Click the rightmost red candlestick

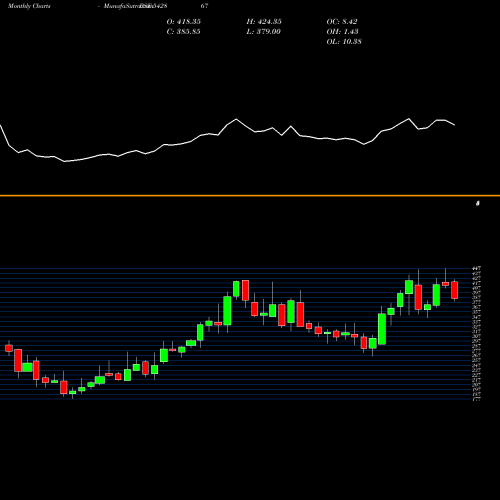tap(455, 290)
